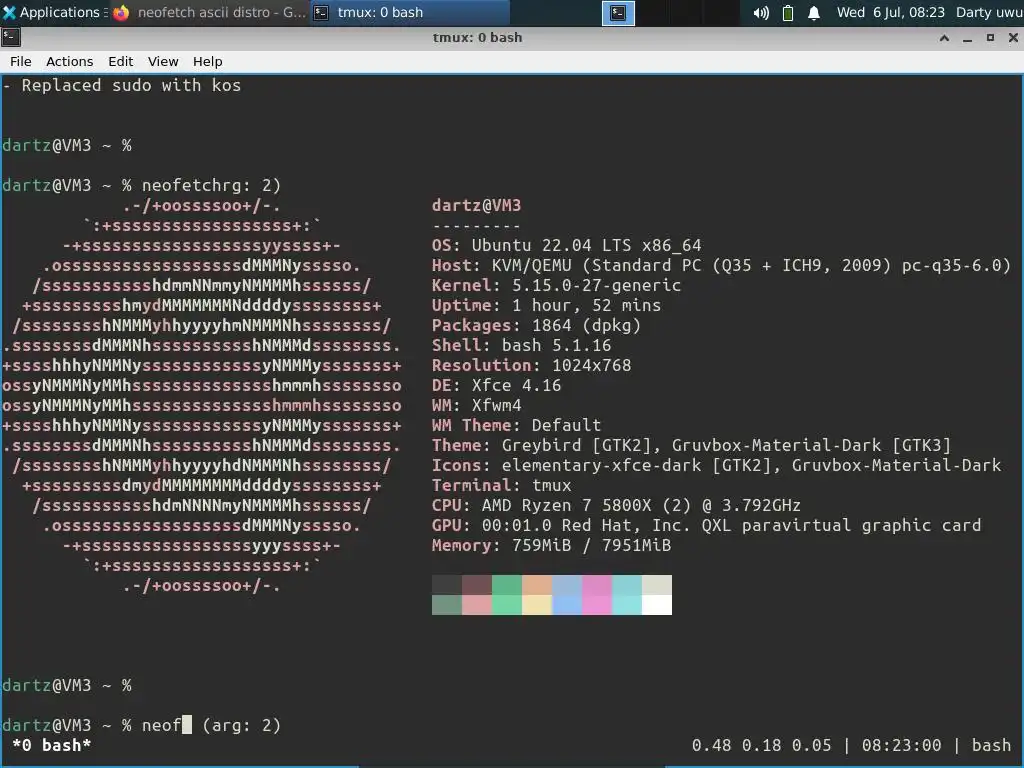The image size is (1024, 768).
Task: Open the clock showing Wed 6 Jul, 08:23
Action: [x=891, y=12]
